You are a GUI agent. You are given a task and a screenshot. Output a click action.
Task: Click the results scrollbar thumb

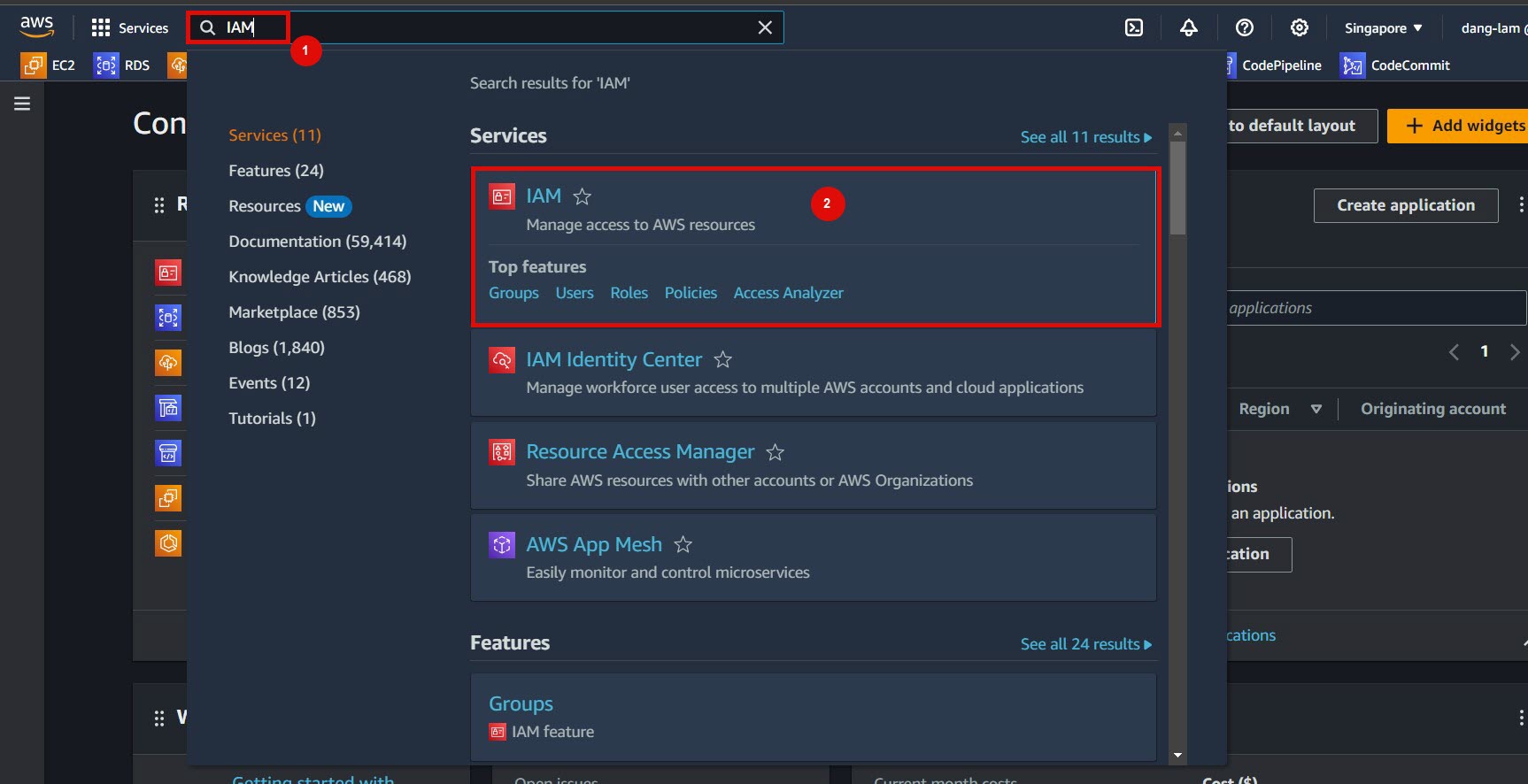pos(1177,188)
